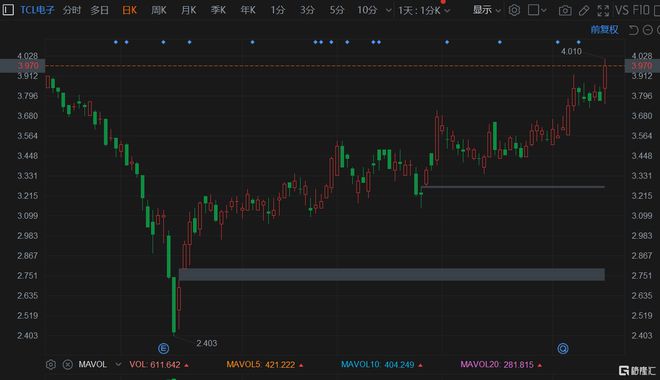This screenshot has width=660, height=380.
Task: Select the pencil drawing tool
Action: click(x=584, y=11)
